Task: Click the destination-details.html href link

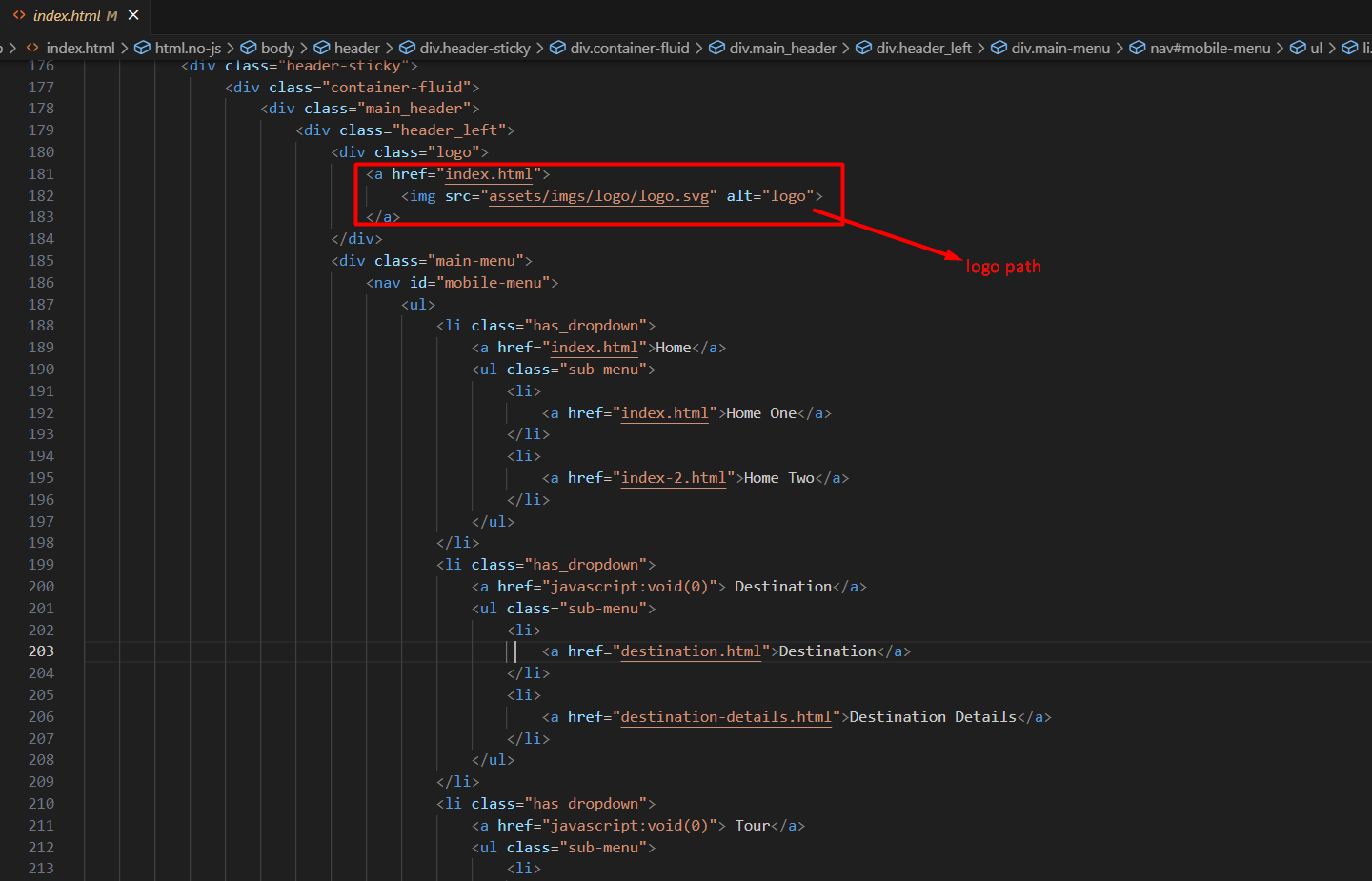Action: click(x=726, y=717)
